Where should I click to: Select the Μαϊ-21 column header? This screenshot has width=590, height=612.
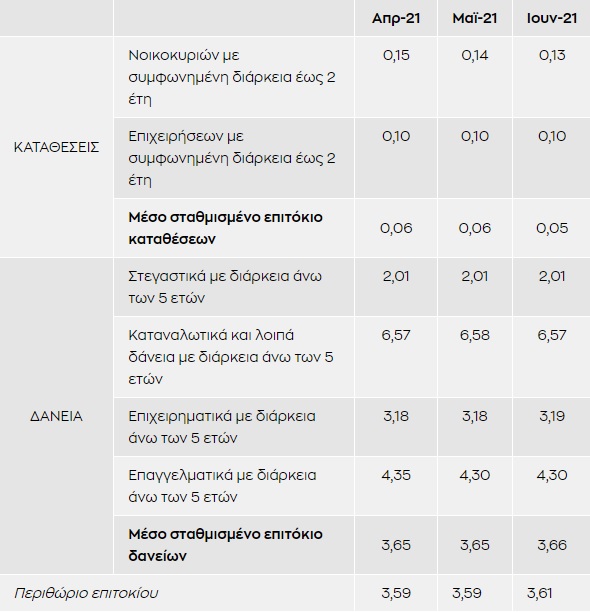tap(474, 18)
